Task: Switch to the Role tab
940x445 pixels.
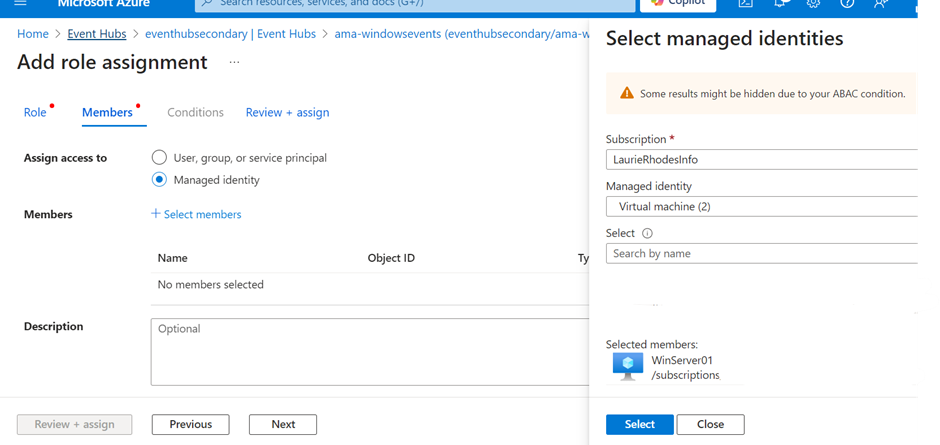Action: (x=35, y=112)
